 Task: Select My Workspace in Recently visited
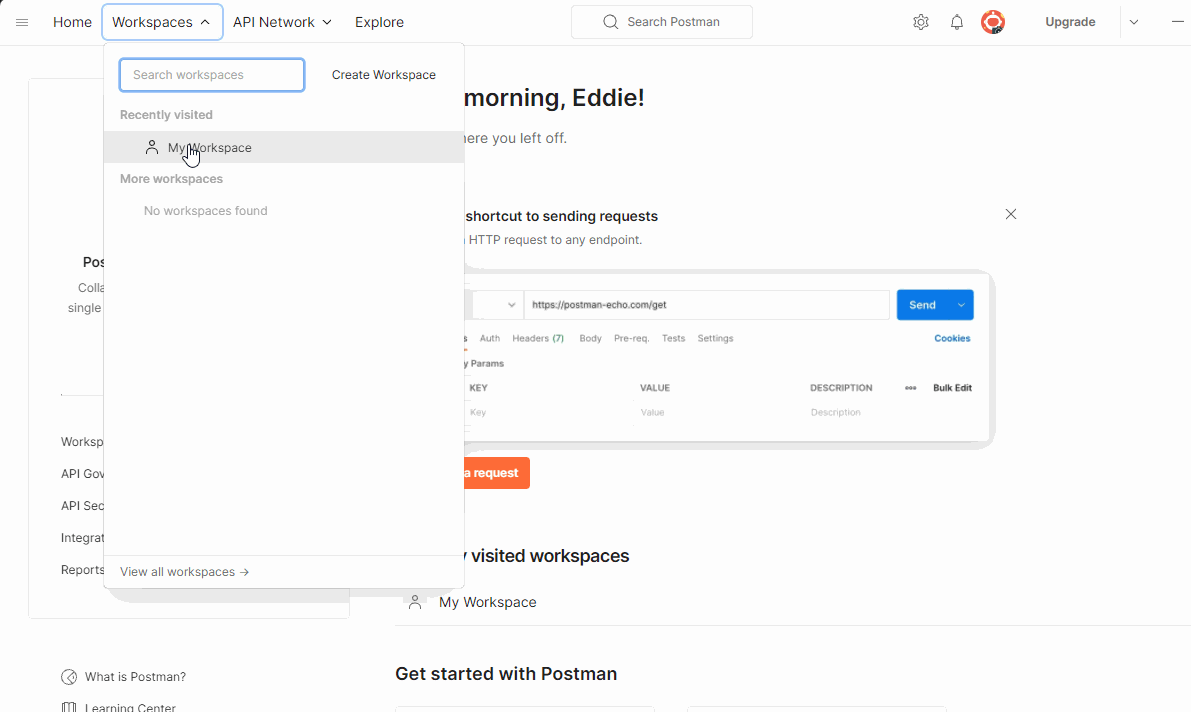[283, 147]
